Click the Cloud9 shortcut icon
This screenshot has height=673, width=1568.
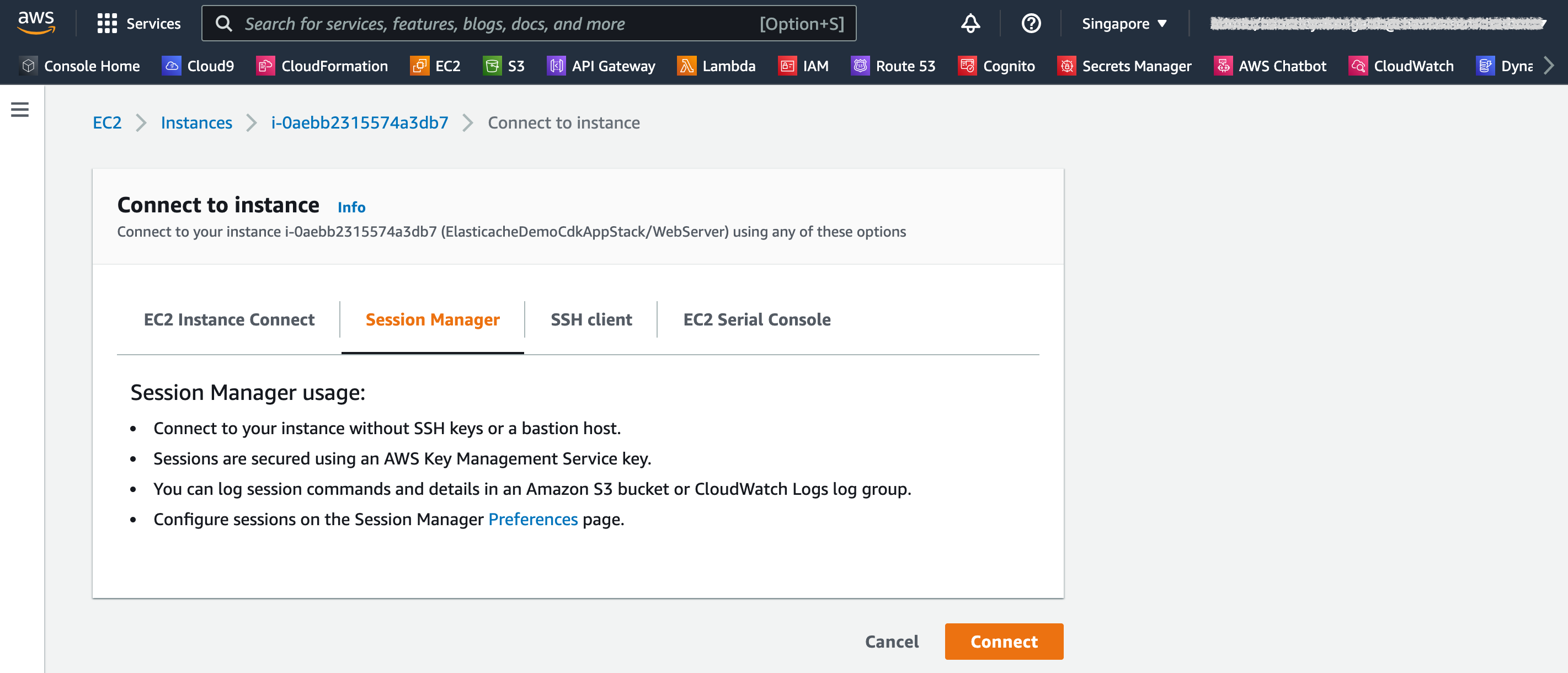pyautogui.click(x=172, y=66)
